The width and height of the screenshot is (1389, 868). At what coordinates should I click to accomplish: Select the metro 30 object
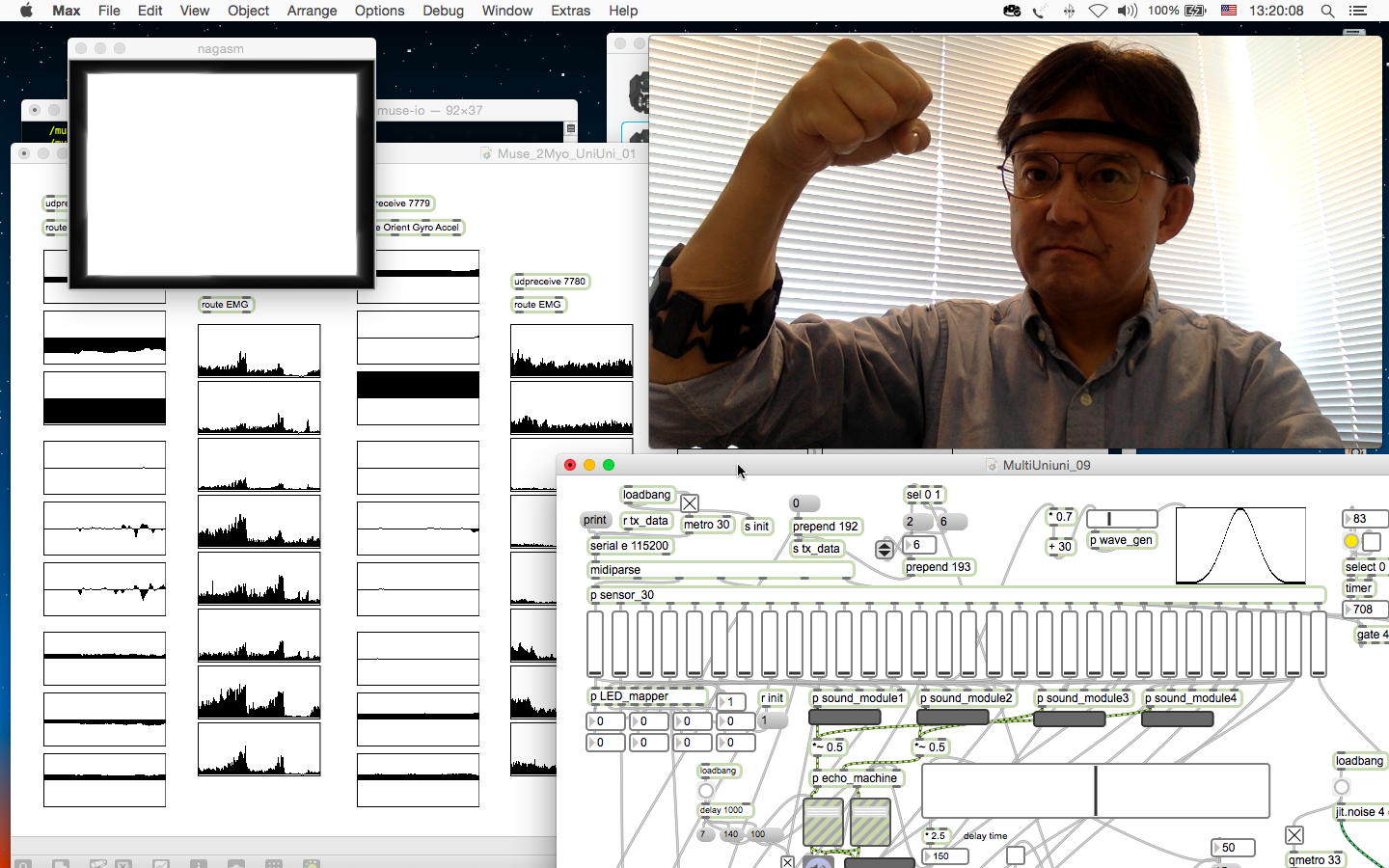(x=706, y=525)
